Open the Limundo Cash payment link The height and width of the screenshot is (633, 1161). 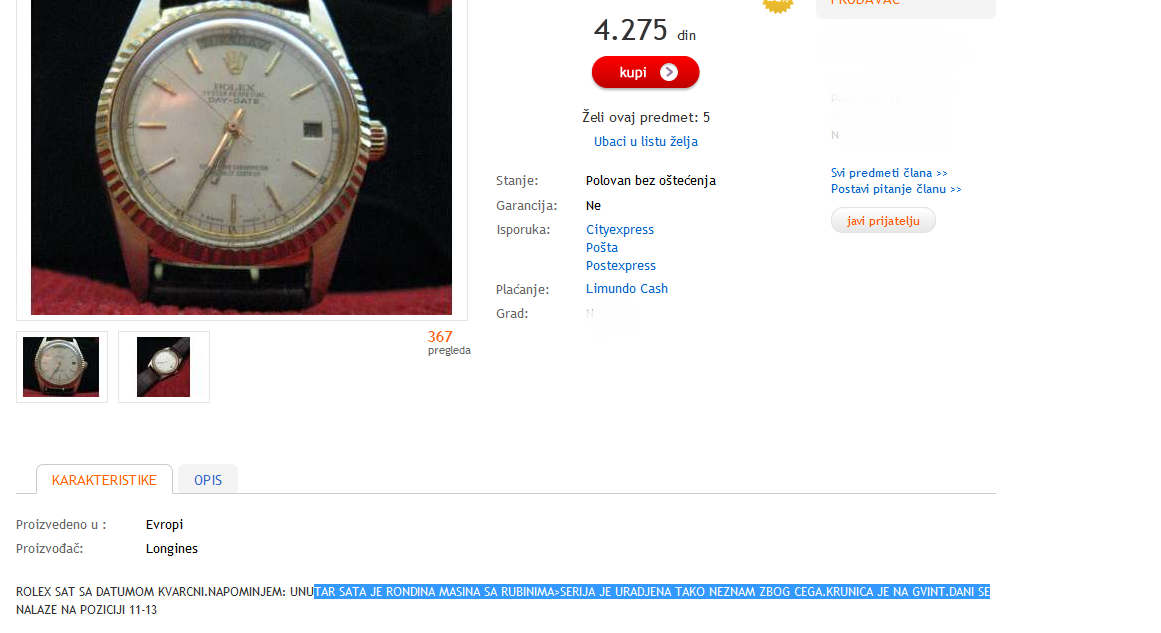click(x=626, y=289)
